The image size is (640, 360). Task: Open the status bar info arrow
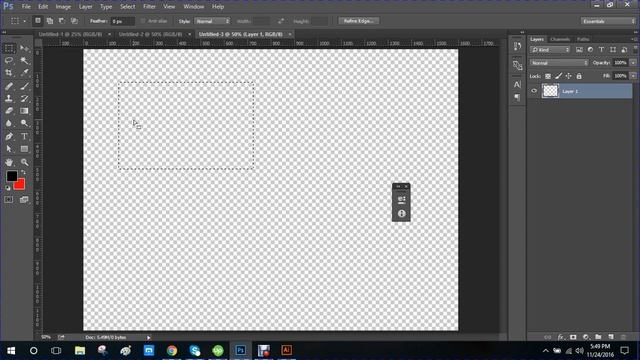tap(149, 338)
